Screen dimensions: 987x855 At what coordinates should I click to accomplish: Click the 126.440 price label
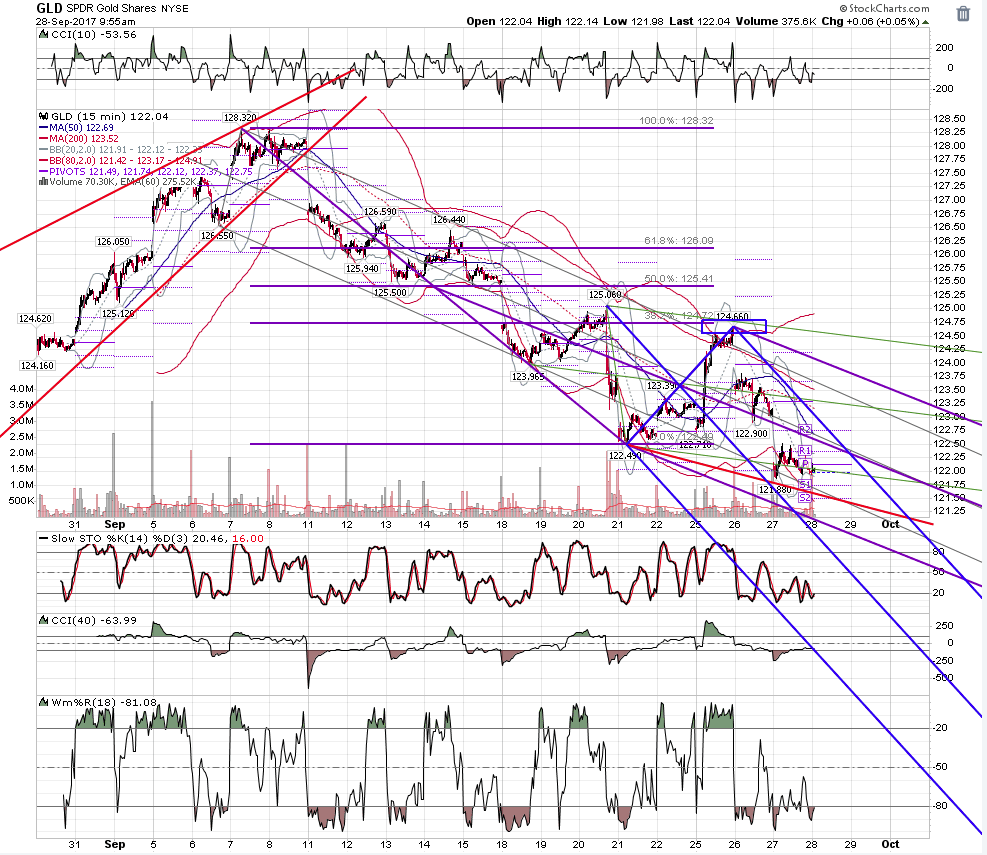pyautogui.click(x=449, y=220)
